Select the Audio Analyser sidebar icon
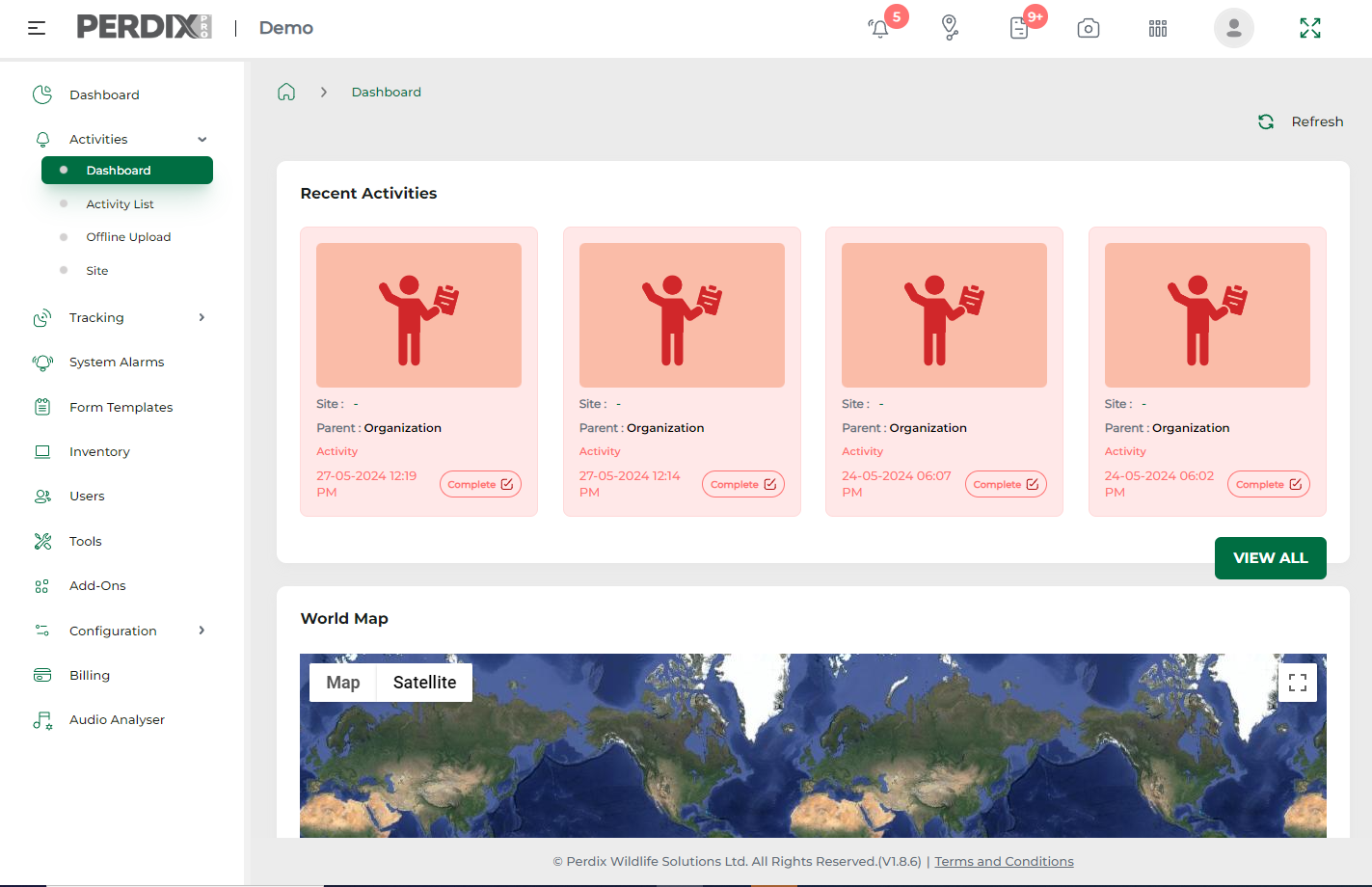 coord(42,719)
